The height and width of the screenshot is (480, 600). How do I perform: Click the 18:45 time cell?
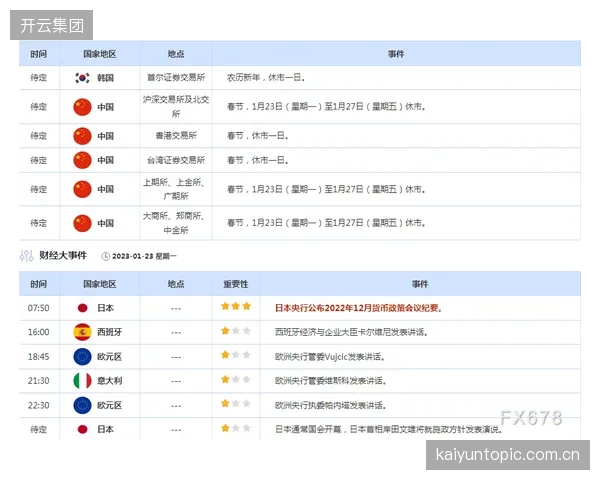[39, 357]
